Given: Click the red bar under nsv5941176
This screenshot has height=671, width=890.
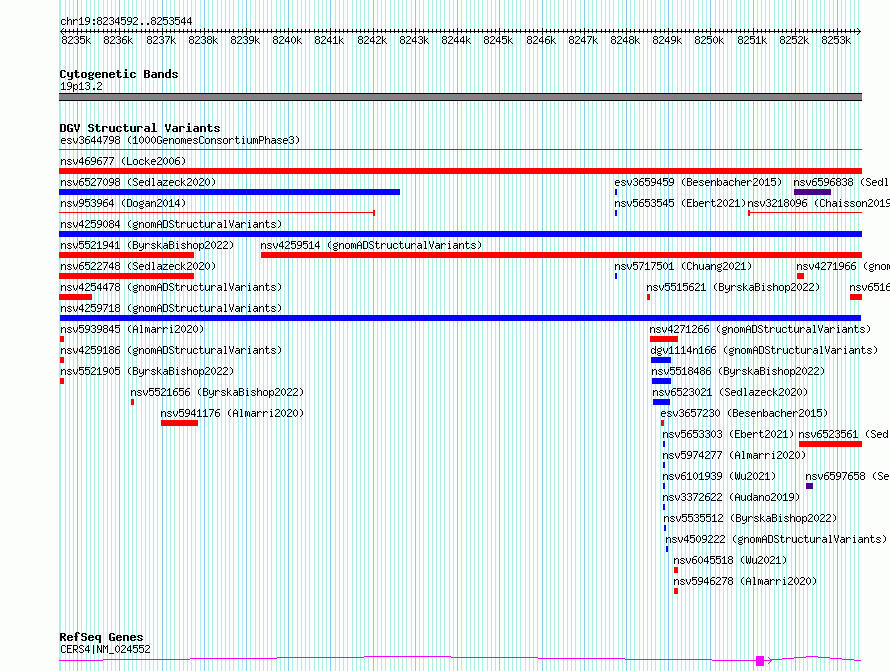Looking at the screenshot, I should (x=179, y=423).
